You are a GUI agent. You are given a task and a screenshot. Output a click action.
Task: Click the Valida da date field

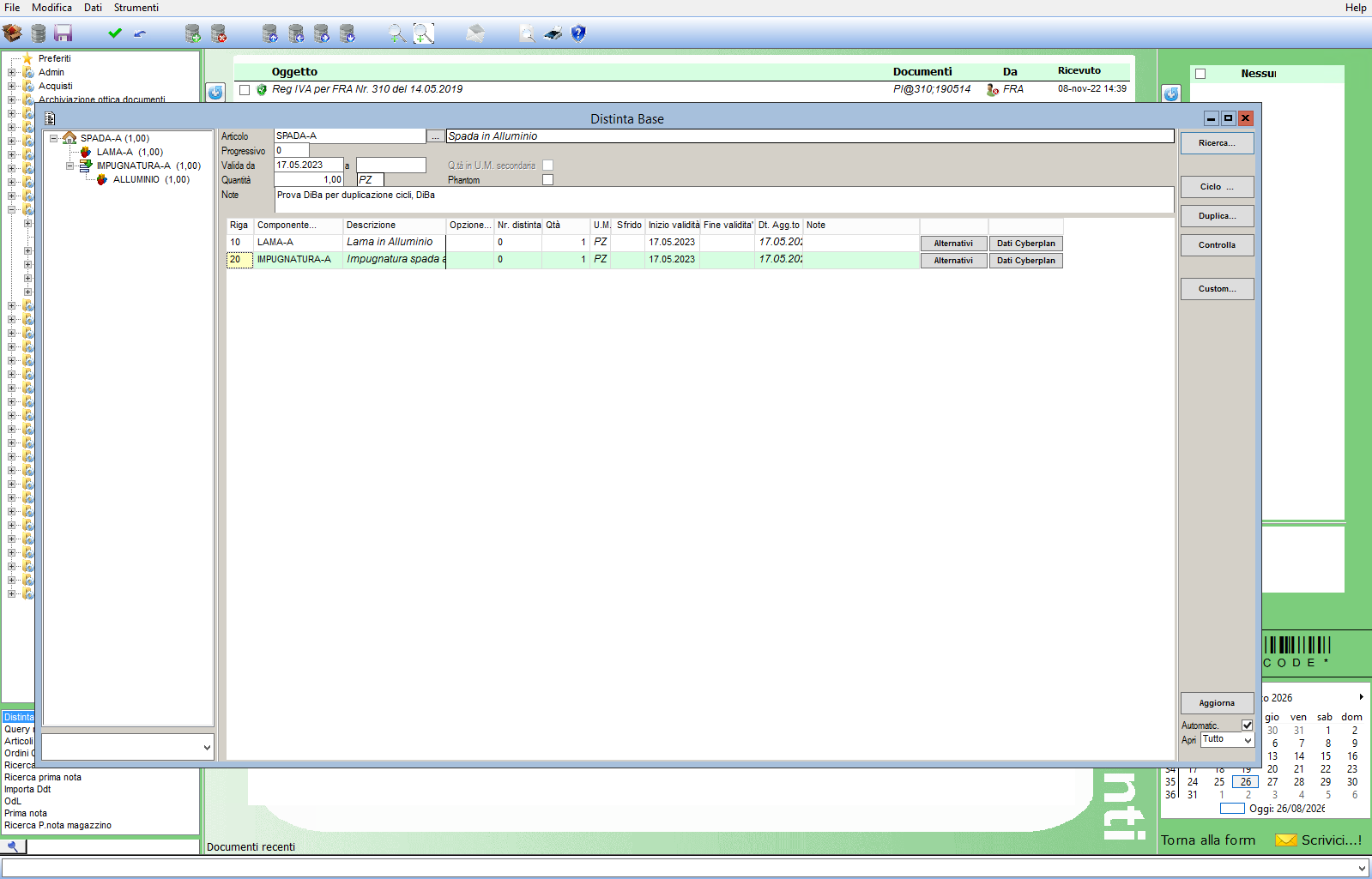tap(308, 165)
